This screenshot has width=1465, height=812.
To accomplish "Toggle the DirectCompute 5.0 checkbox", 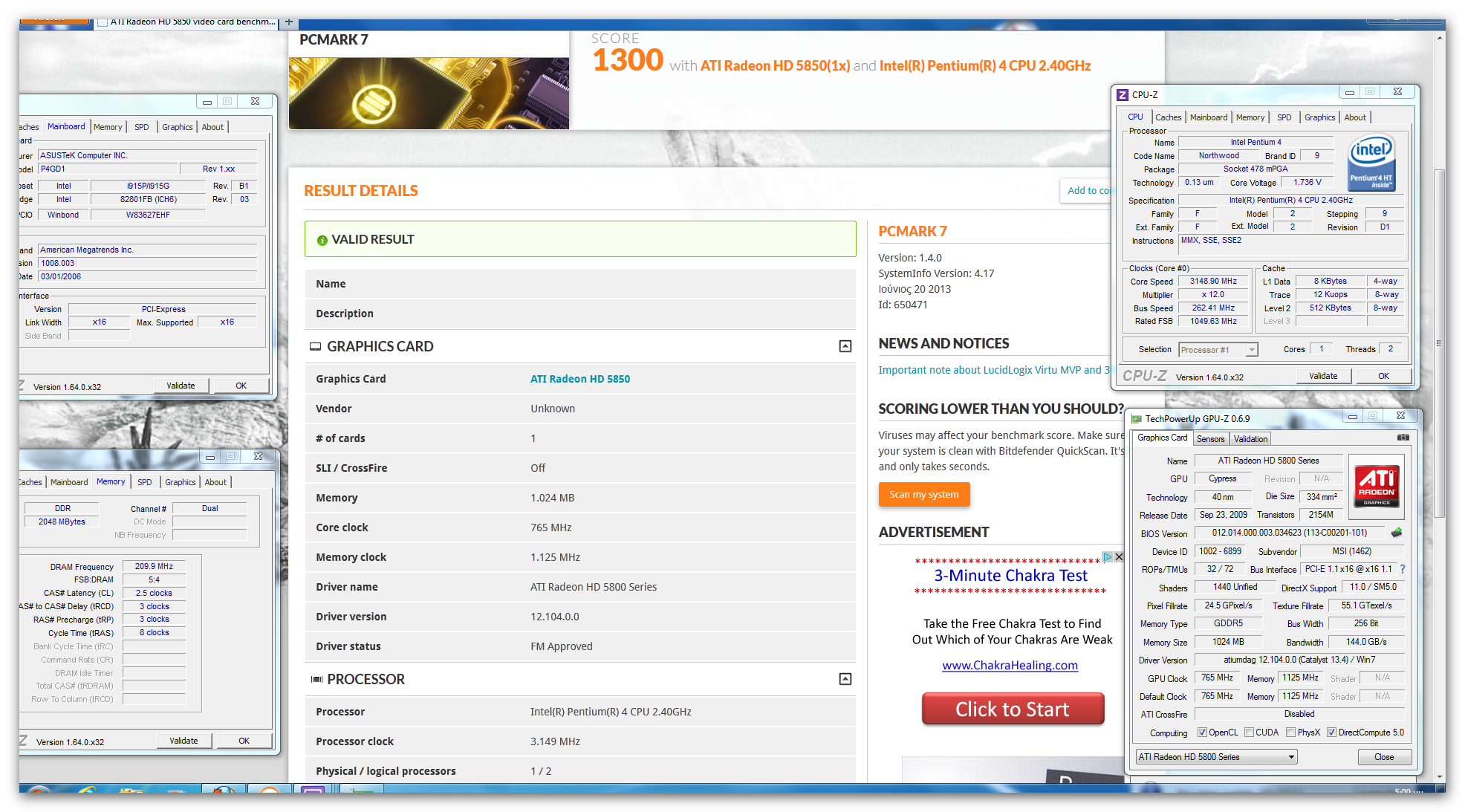I will (x=1331, y=733).
